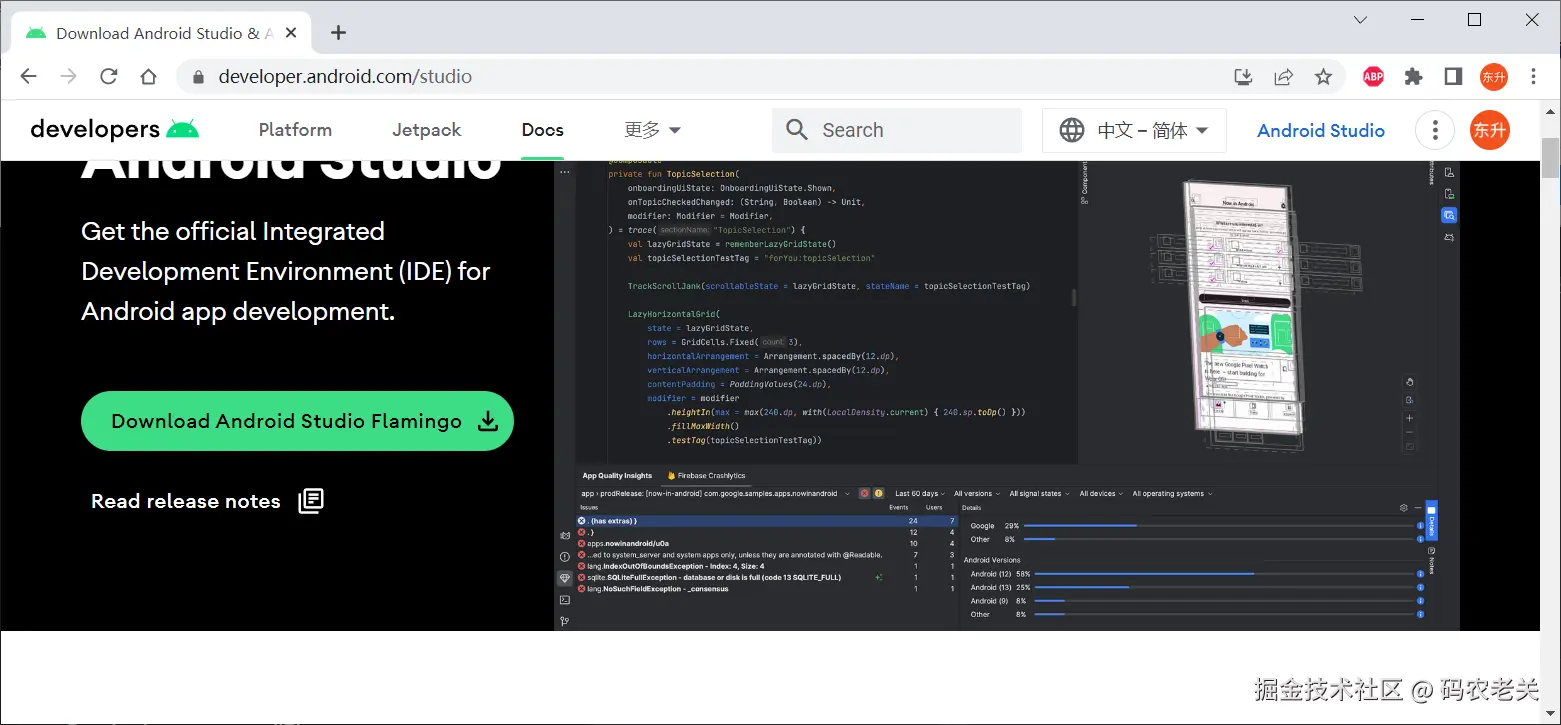Open the vertical dots menu beside Android Studio link
1561x725 pixels.
(x=1435, y=130)
